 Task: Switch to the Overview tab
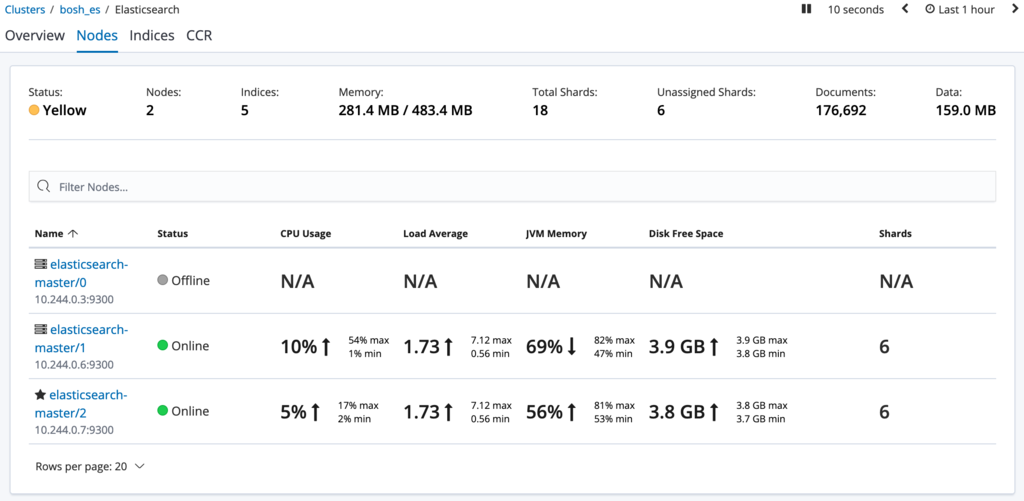[35, 35]
